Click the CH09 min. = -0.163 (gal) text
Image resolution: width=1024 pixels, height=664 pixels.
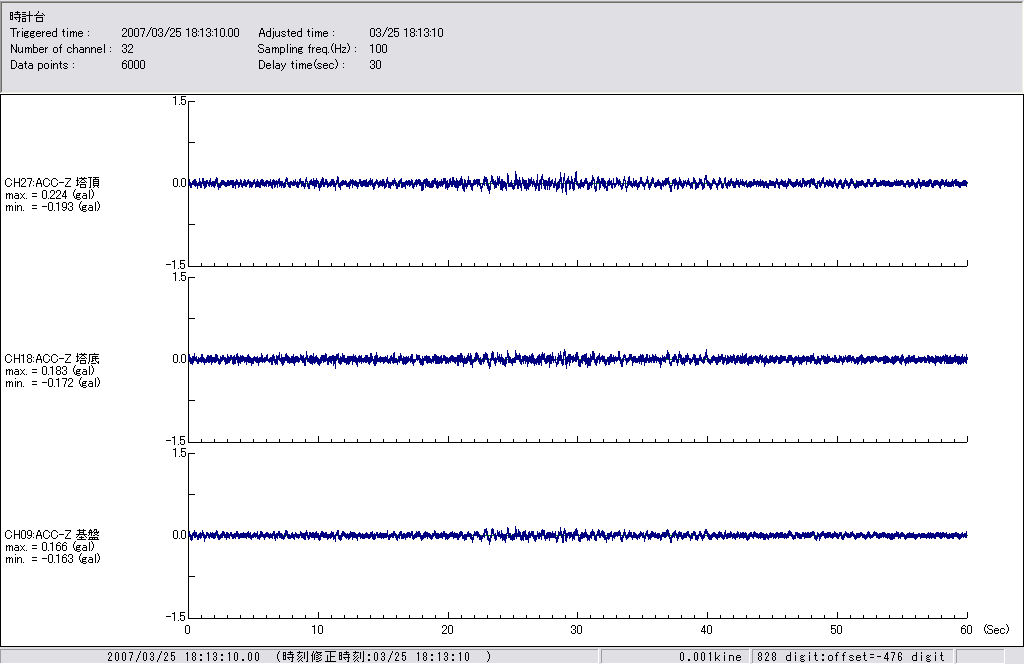click(52, 559)
